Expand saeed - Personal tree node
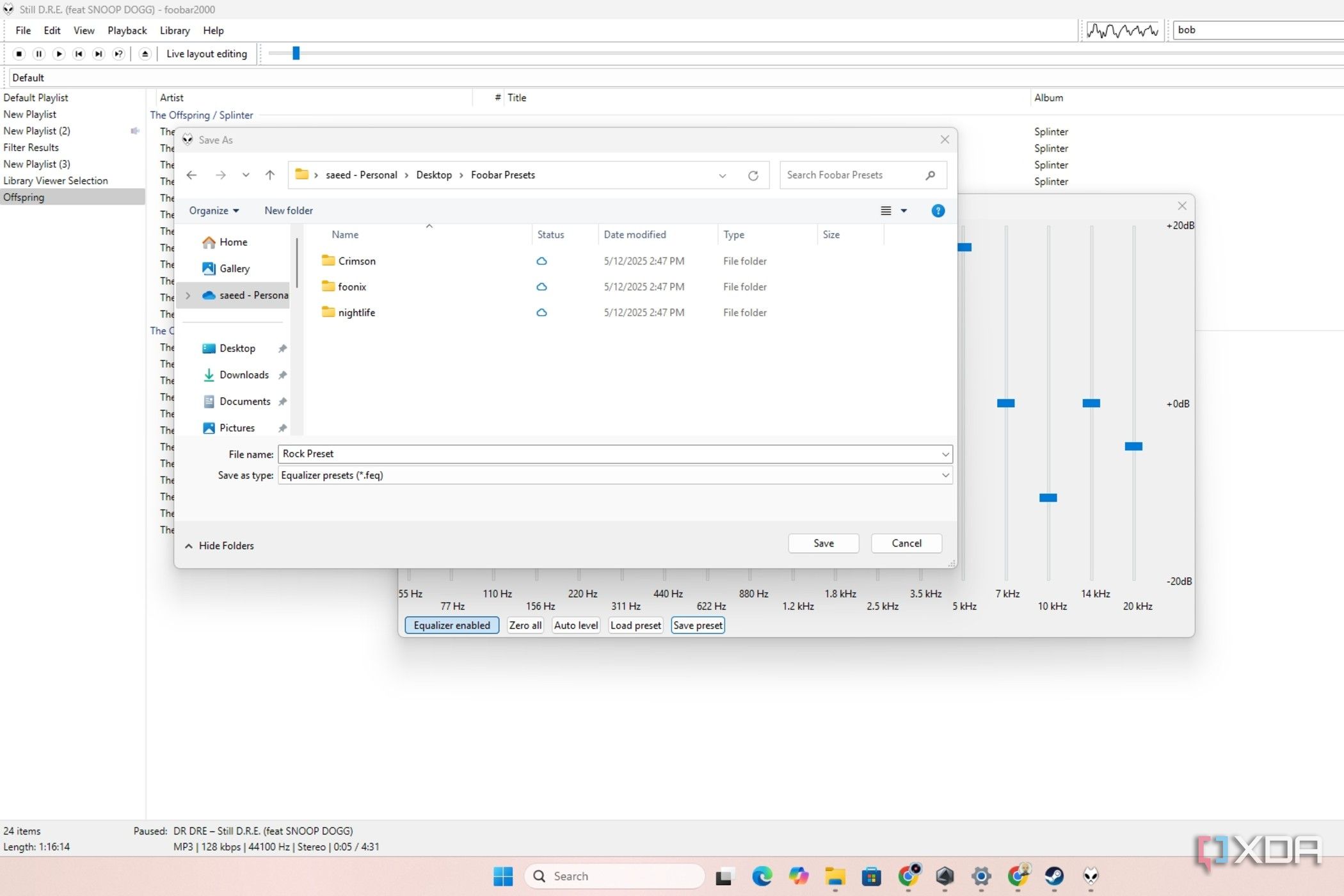Viewport: 1344px width, 896px height. point(188,295)
